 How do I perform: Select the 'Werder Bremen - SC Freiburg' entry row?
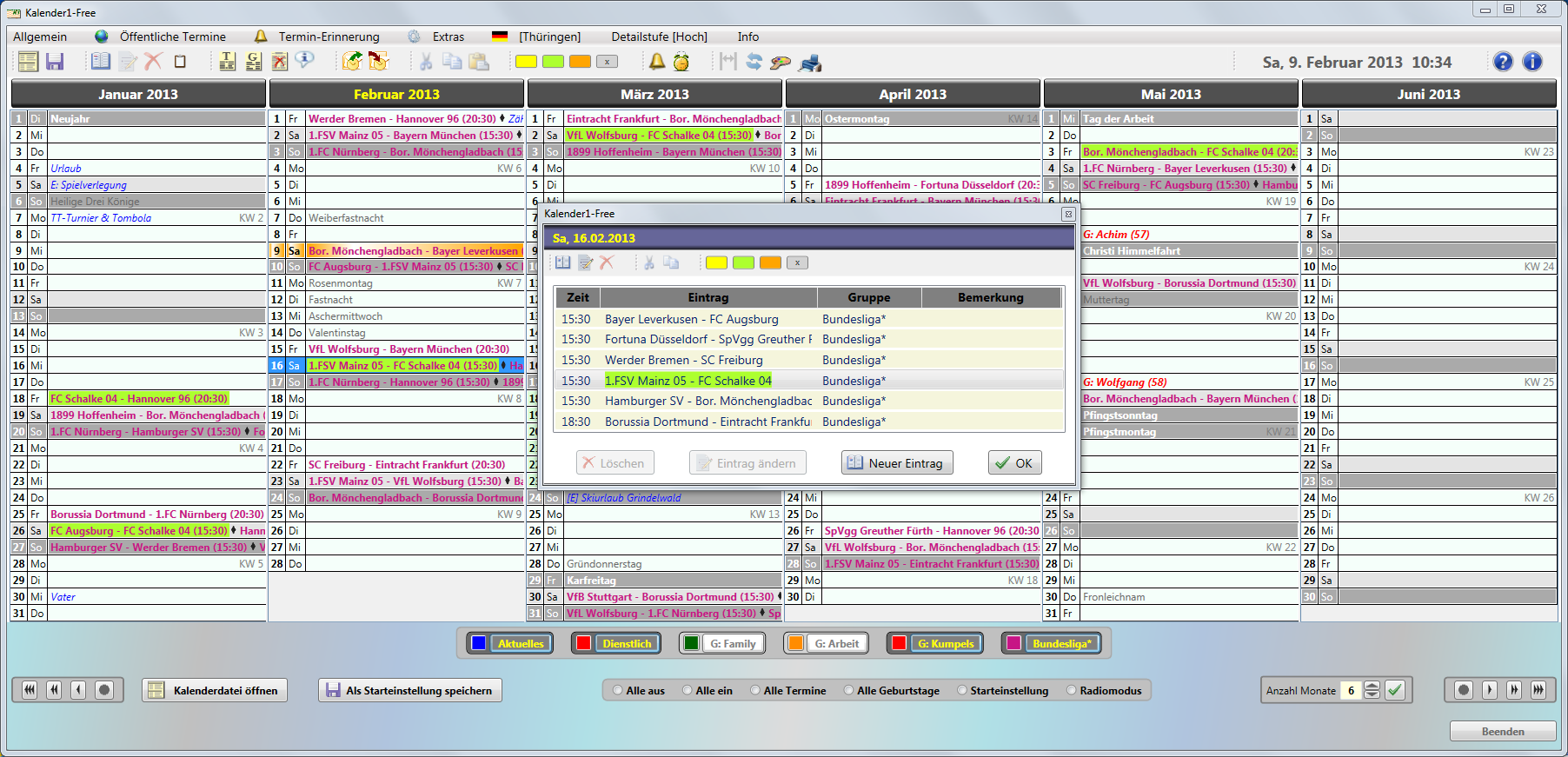coord(683,360)
